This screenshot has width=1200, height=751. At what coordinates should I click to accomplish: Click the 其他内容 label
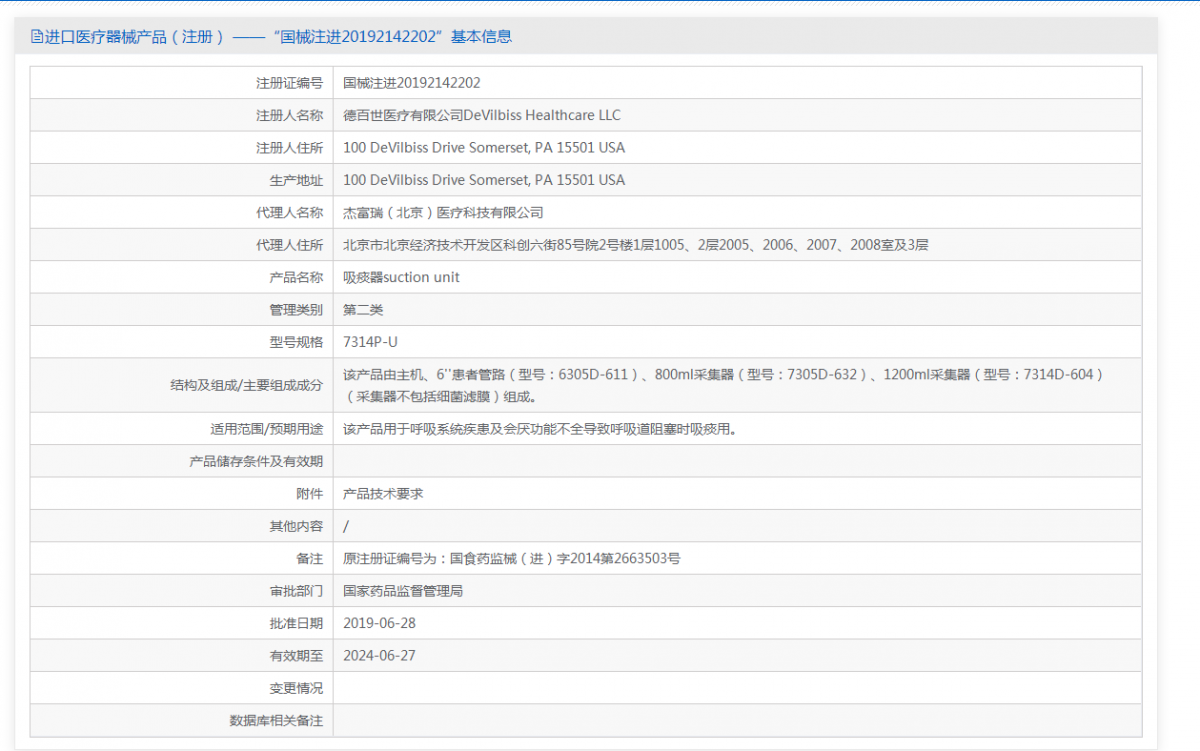tap(297, 526)
